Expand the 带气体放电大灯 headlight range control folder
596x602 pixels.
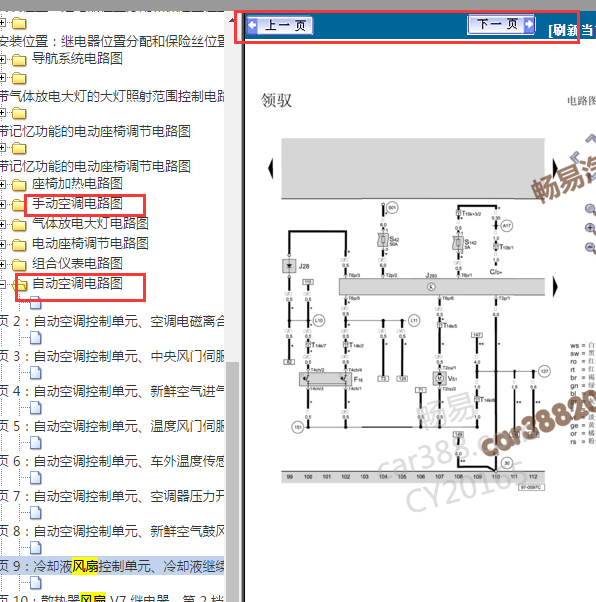pos(2,78)
